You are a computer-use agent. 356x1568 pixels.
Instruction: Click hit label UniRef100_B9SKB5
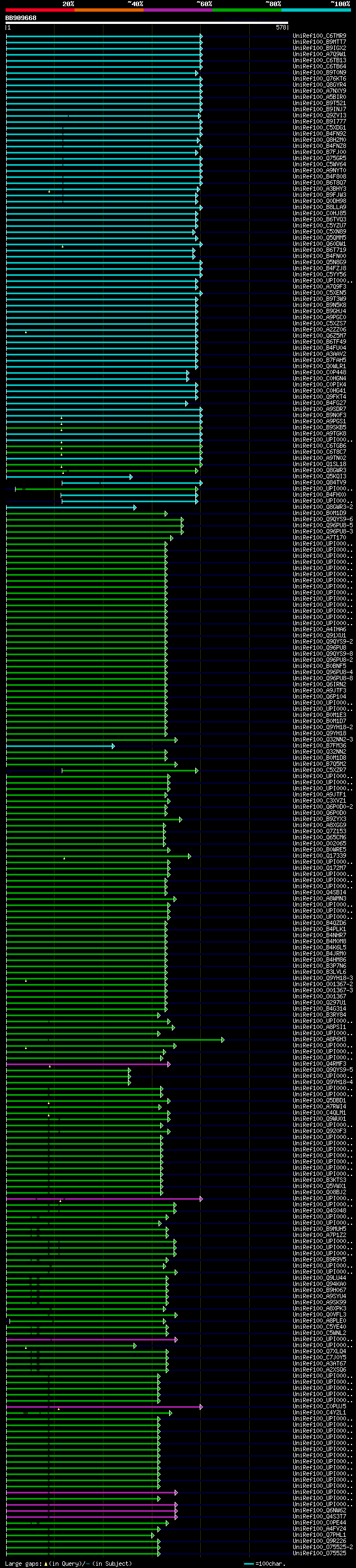pos(319,427)
